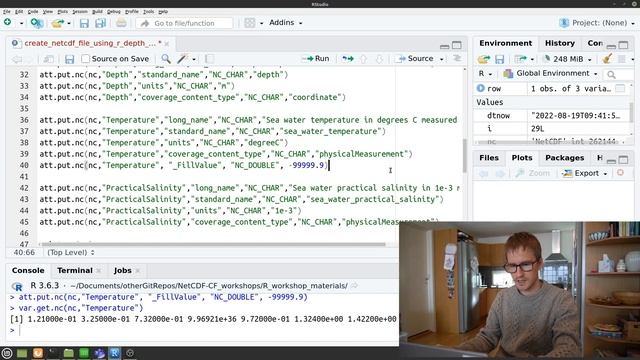The width and height of the screenshot is (640, 360).
Task: Click the Find/Replace magnifier icon
Action: pos(166,59)
